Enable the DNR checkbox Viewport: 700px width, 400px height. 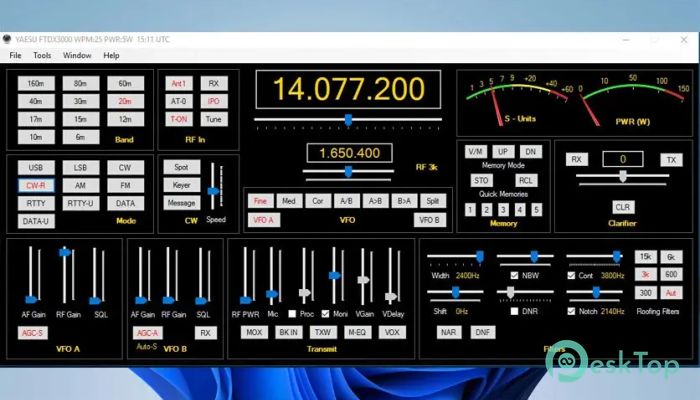[514, 311]
